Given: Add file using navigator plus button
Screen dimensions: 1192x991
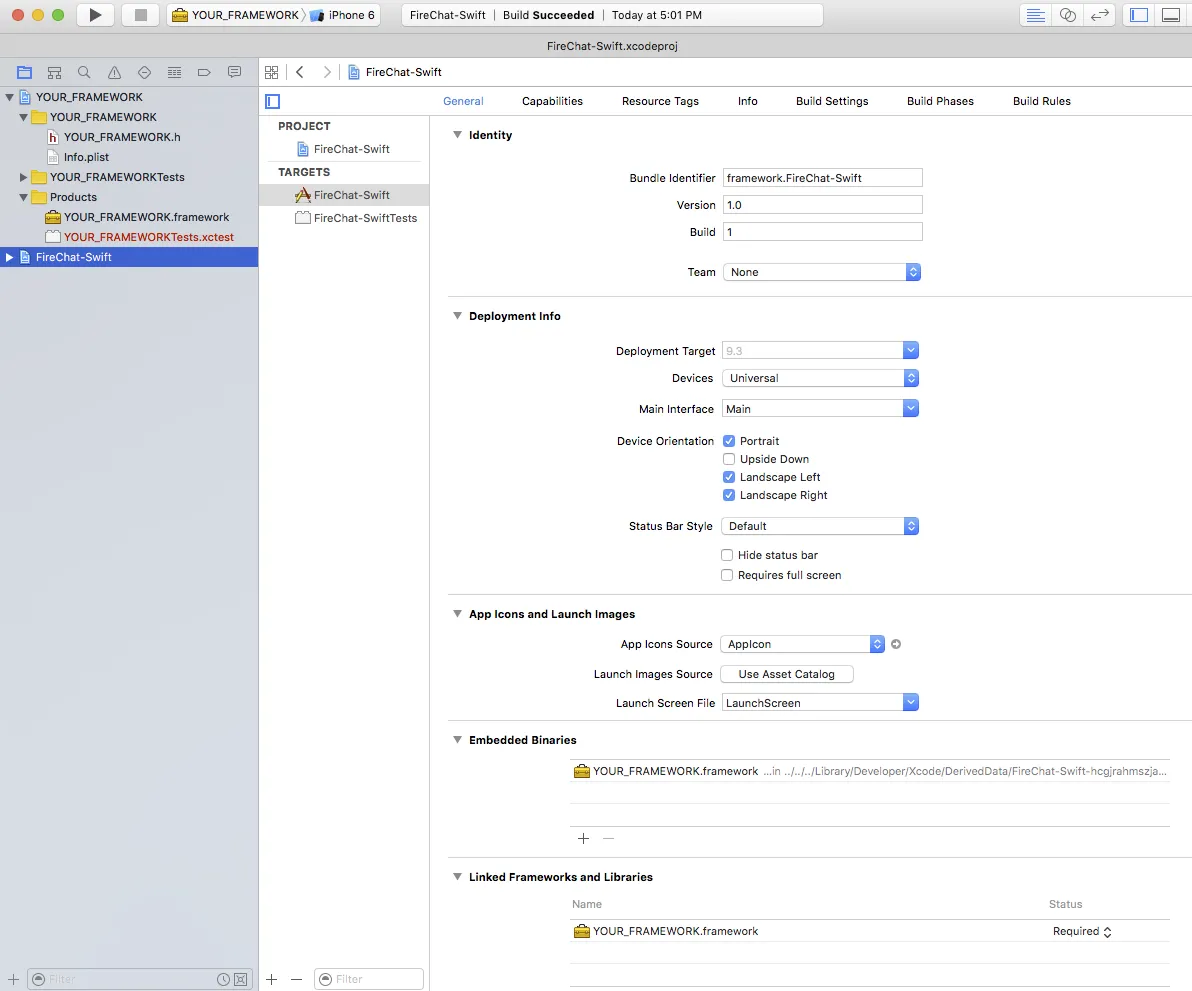Looking at the screenshot, I should [13, 979].
